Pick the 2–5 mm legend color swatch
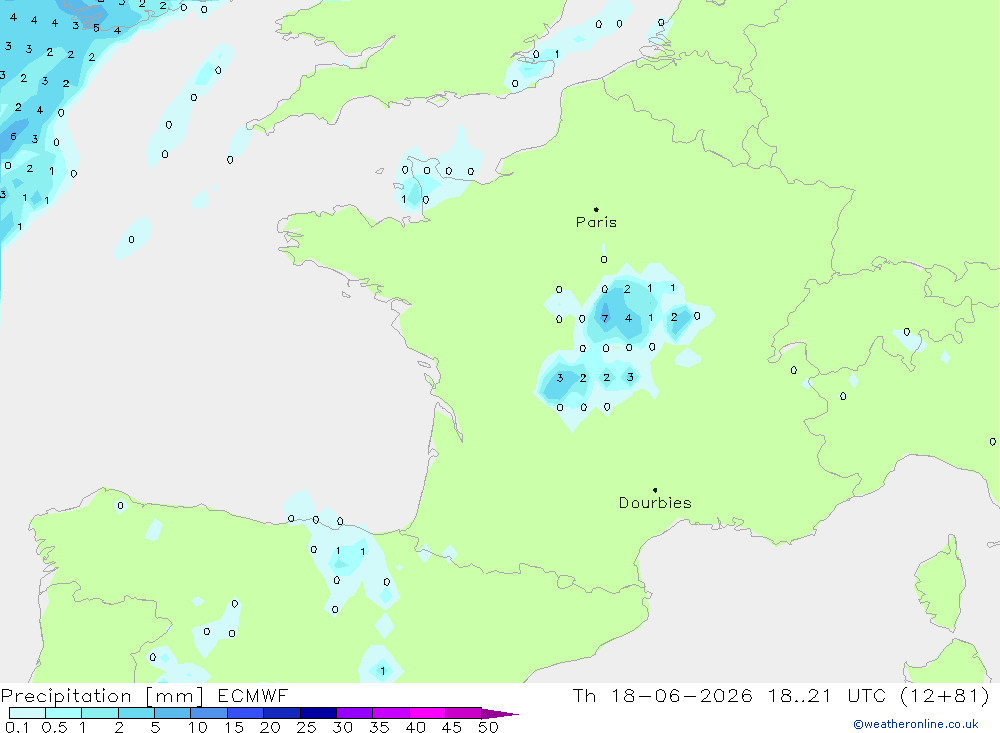 click(x=136, y=713)
